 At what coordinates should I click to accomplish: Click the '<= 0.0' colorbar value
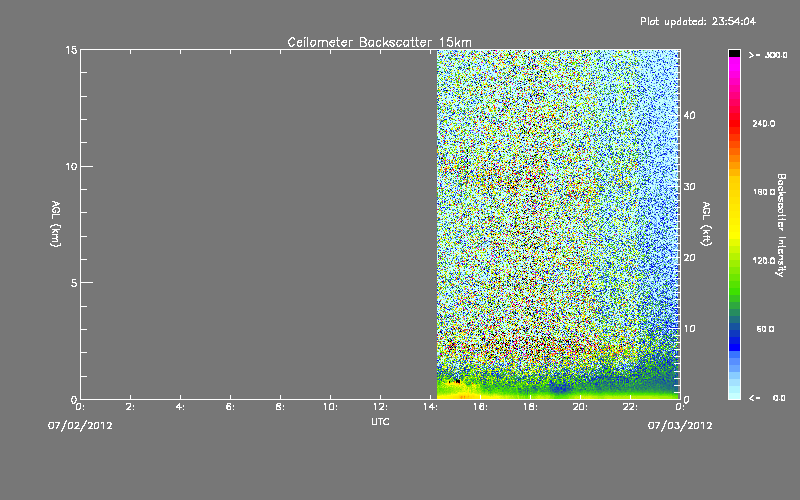(768, 398)
